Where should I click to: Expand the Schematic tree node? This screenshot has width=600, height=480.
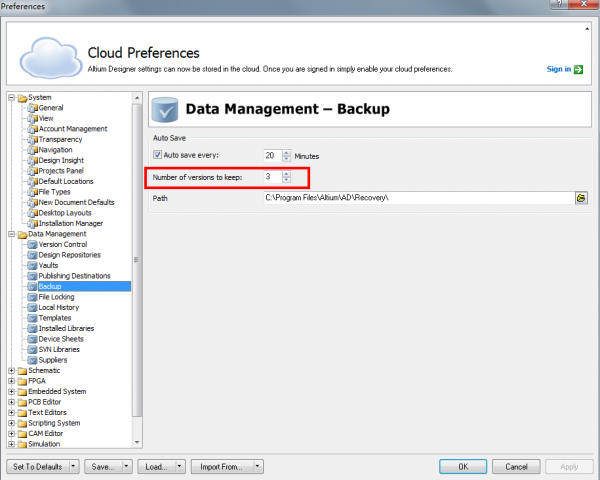(x=11, y=370)
